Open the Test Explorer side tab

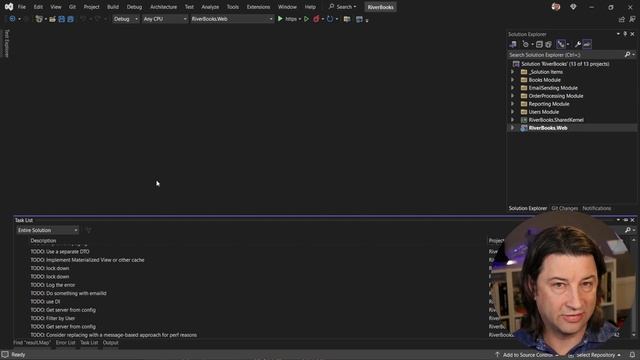coord(7,43)
